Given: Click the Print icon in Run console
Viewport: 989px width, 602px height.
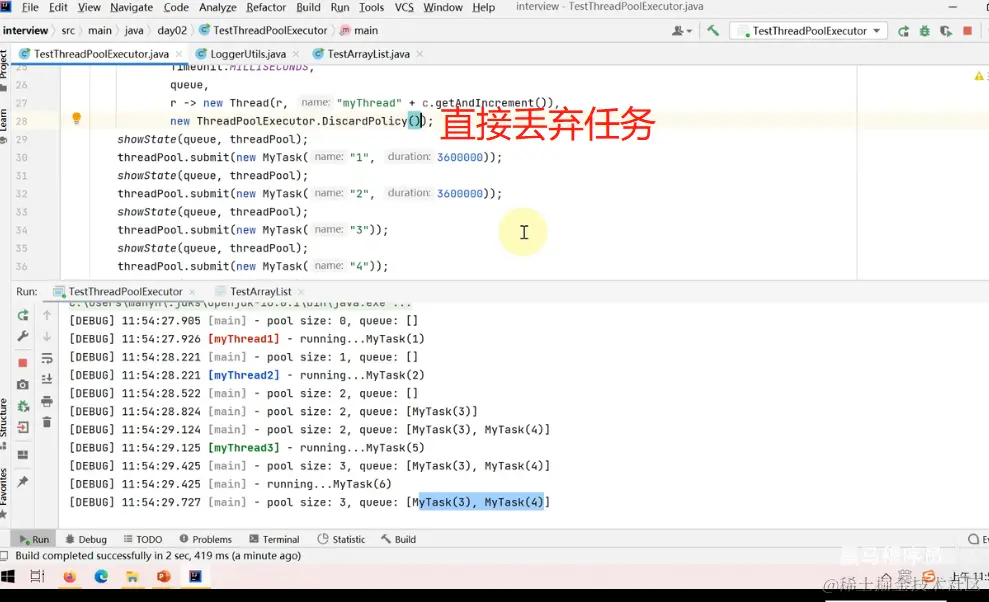Looking at the screenshot, I should tap(47, 401).
